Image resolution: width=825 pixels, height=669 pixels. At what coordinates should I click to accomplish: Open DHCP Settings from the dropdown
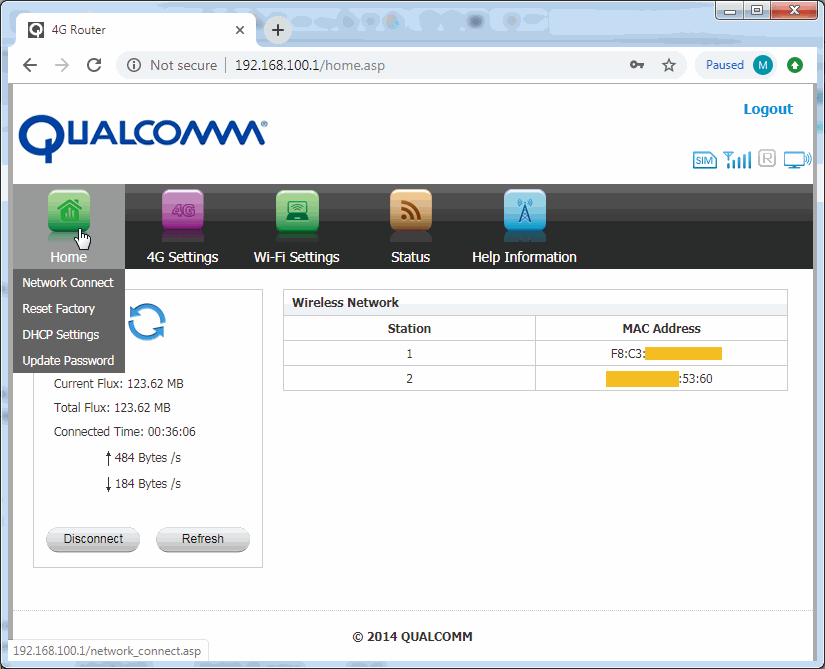click(x=68, y=334)
